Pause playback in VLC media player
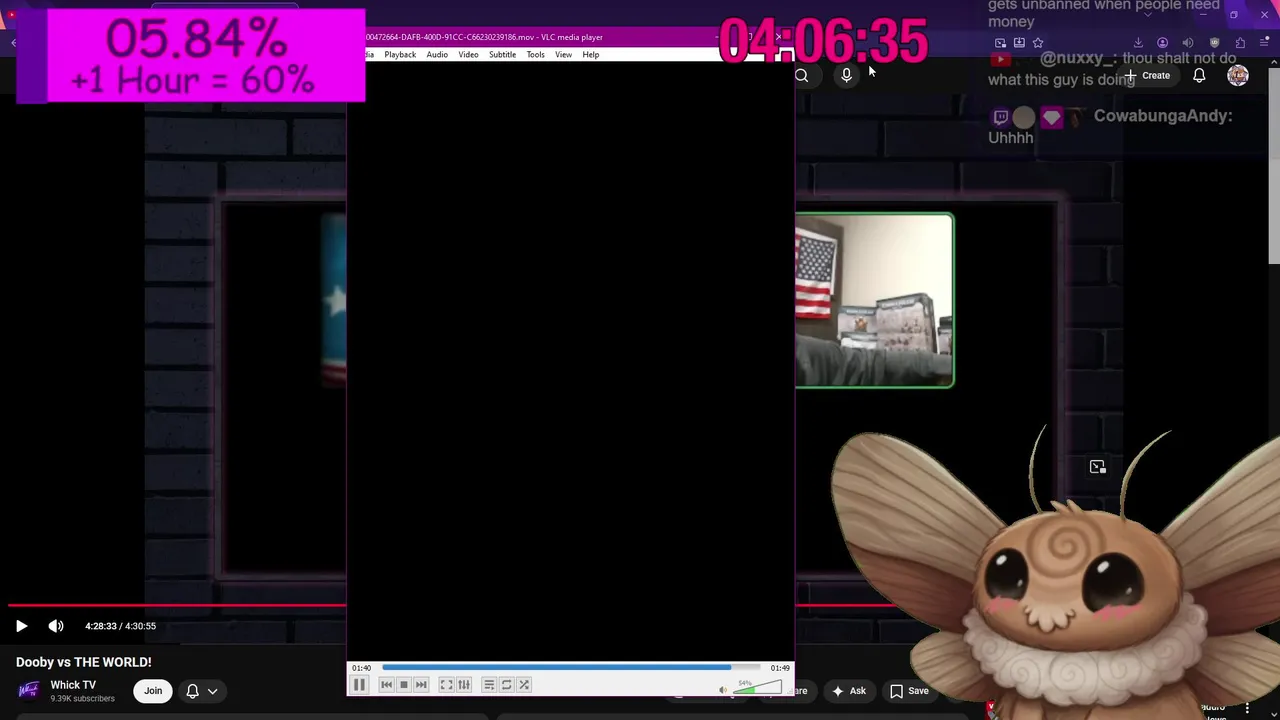Viewport: 1280px width, 720px height. click(359, 685)
